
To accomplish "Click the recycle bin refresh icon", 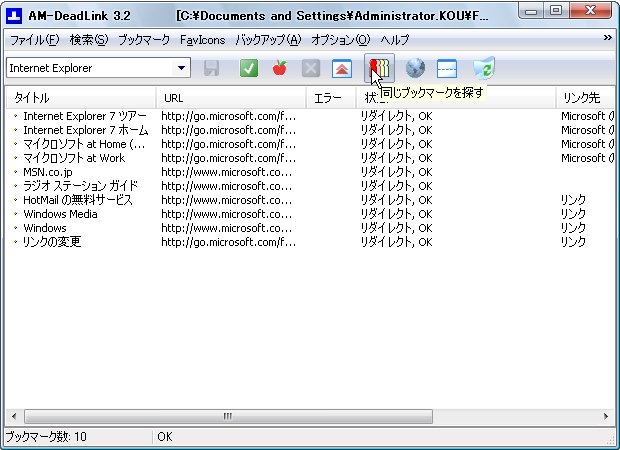I will point(484,68).
